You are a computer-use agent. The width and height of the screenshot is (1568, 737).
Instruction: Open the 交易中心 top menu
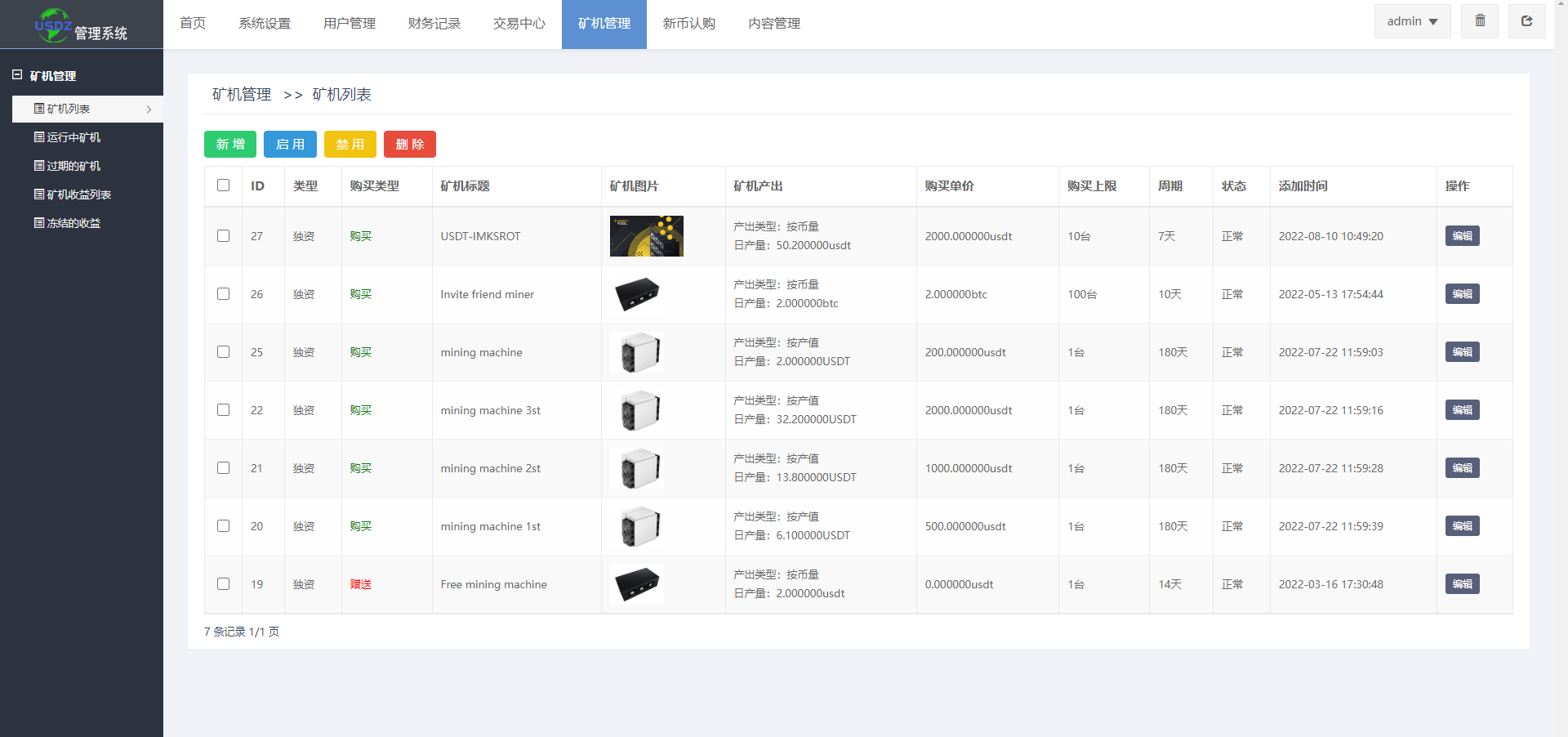[519, 24]
